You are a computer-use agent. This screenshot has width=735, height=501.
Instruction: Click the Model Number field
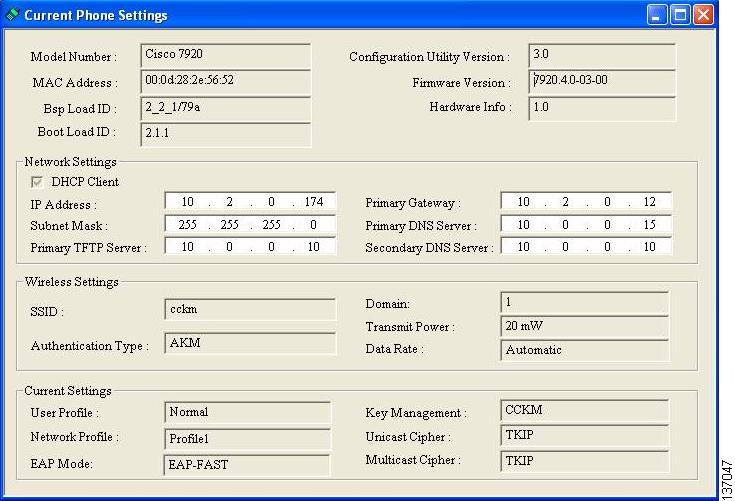pos(225,55)
